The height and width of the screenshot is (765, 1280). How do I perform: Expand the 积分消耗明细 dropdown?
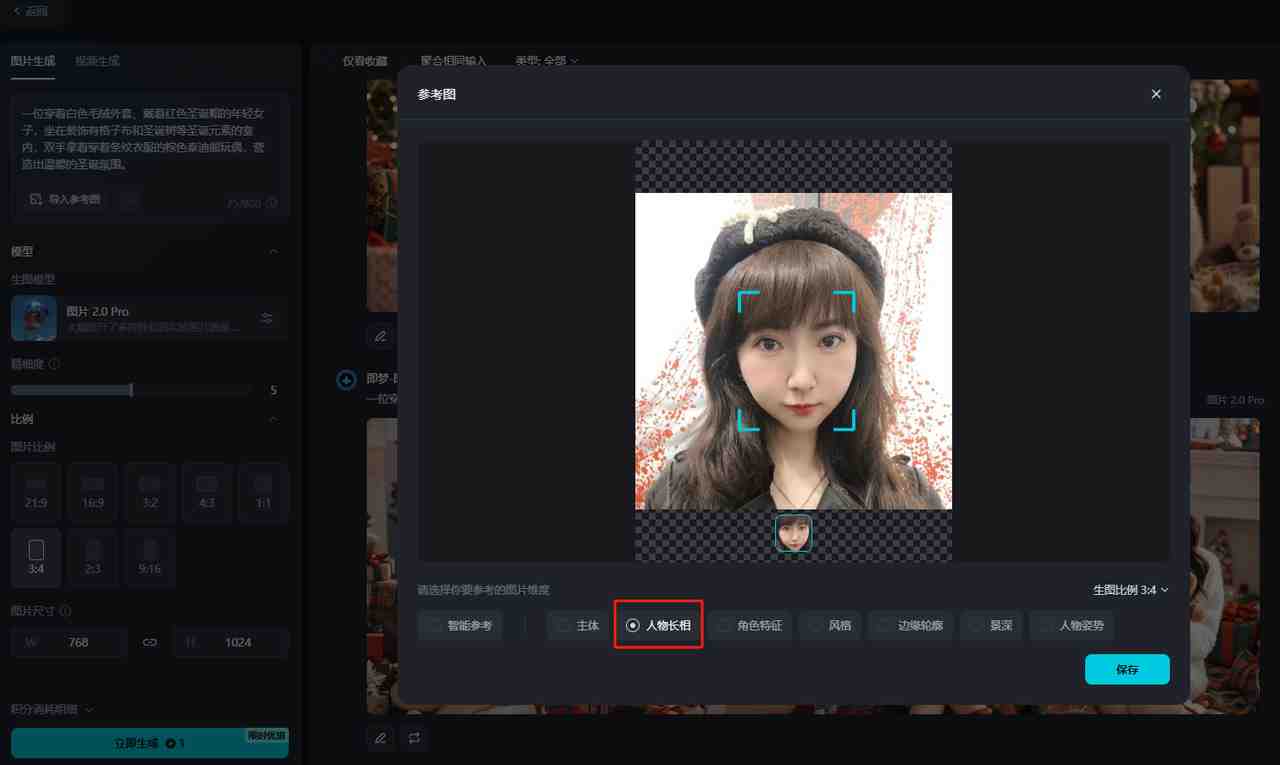pos(52,709)
